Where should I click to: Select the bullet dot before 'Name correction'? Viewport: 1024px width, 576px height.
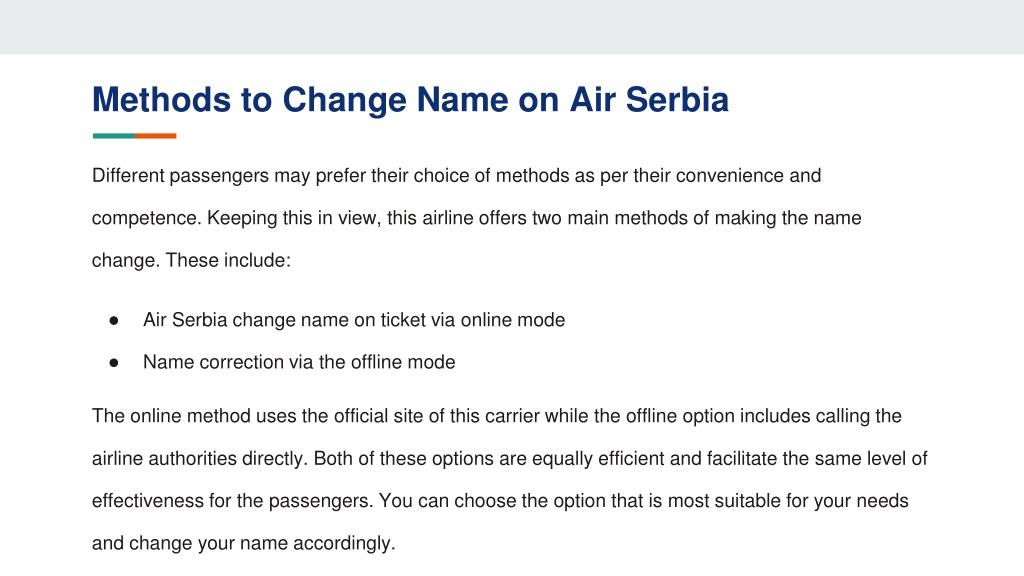pos(114,362)
